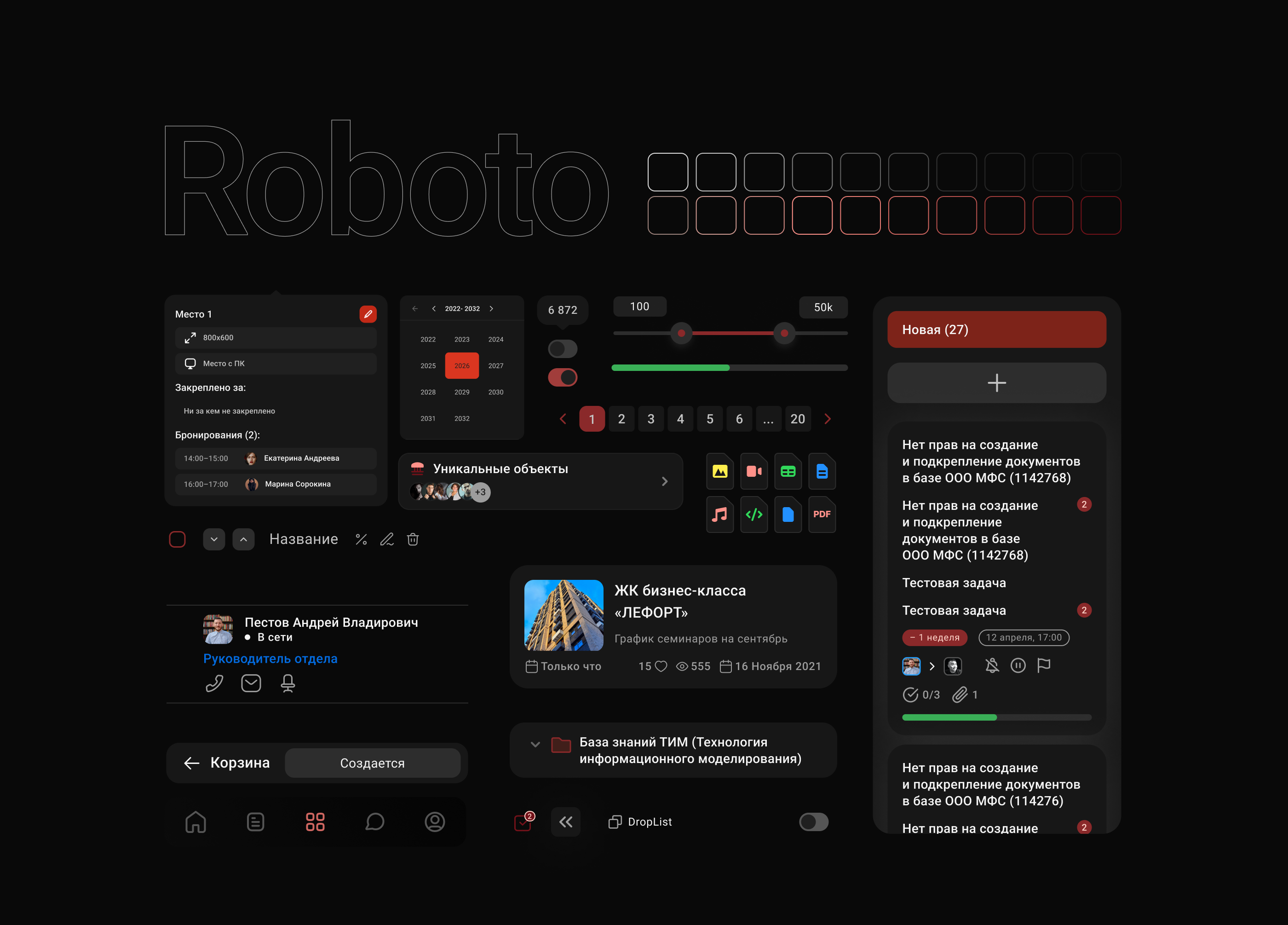This screenshot has height=925, width=1288.
Task: Go to page 3 in the pagination
Action: pos(651,419)
